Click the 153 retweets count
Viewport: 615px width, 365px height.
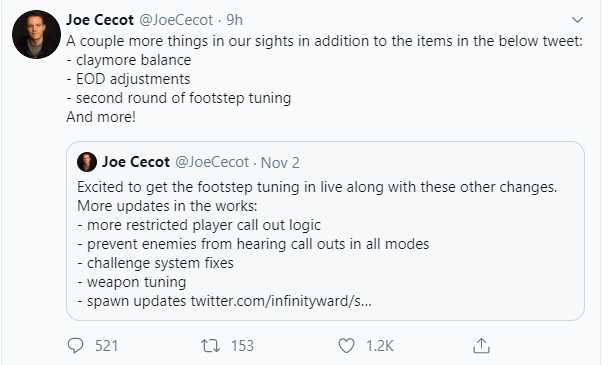tap(242, 346)
